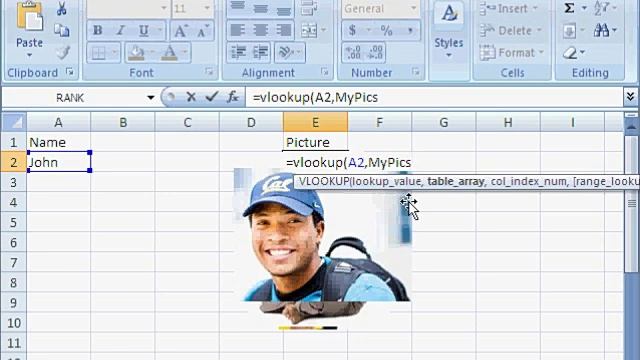Screen dimensions: 640x360
Task: Select cell A2 containing John
Action: 59,162
